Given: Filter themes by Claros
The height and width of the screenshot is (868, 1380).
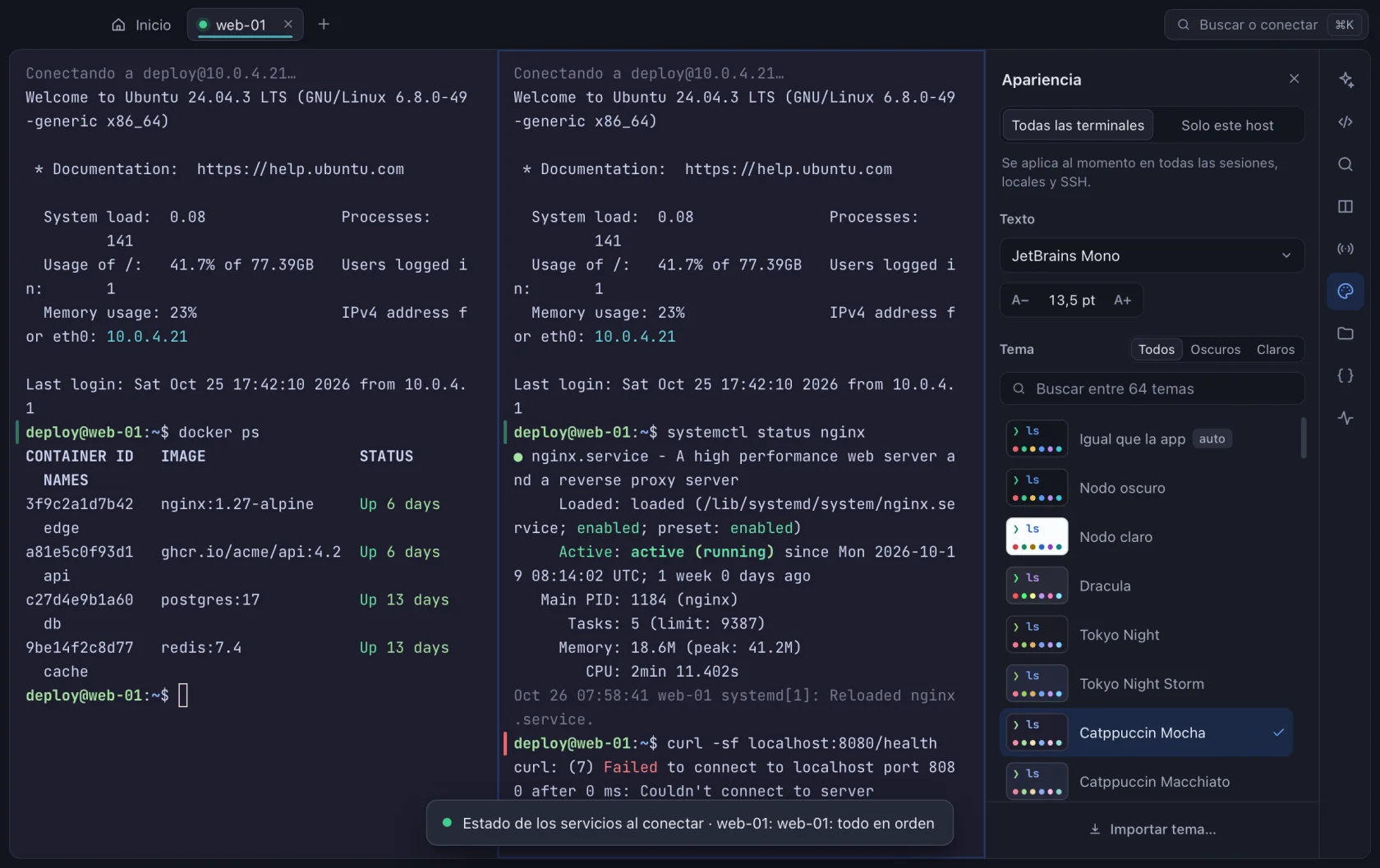Looking at the screenshot, I should click(1275, 349).
